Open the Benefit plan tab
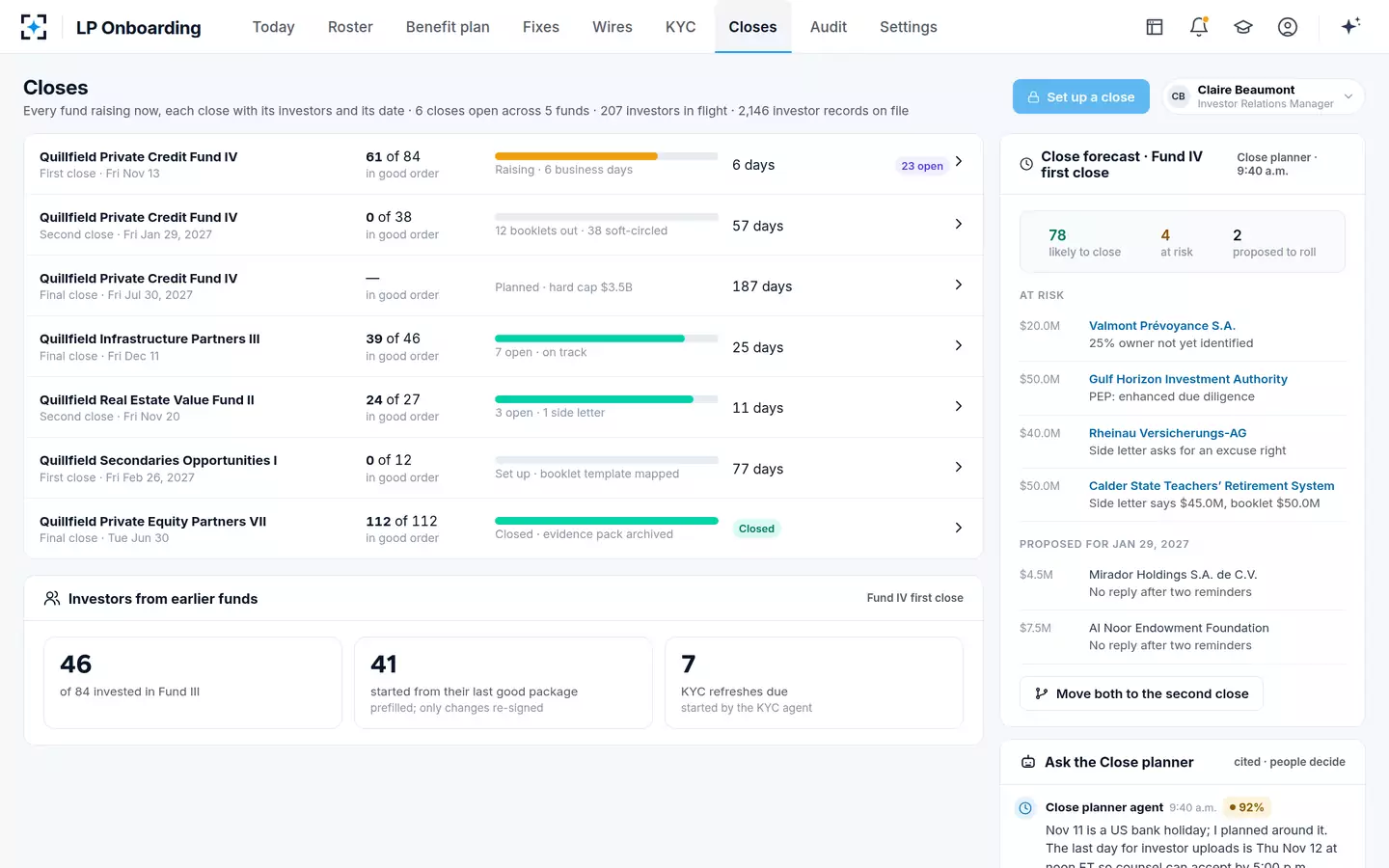 pyautogui.click(x=448, y=27)
